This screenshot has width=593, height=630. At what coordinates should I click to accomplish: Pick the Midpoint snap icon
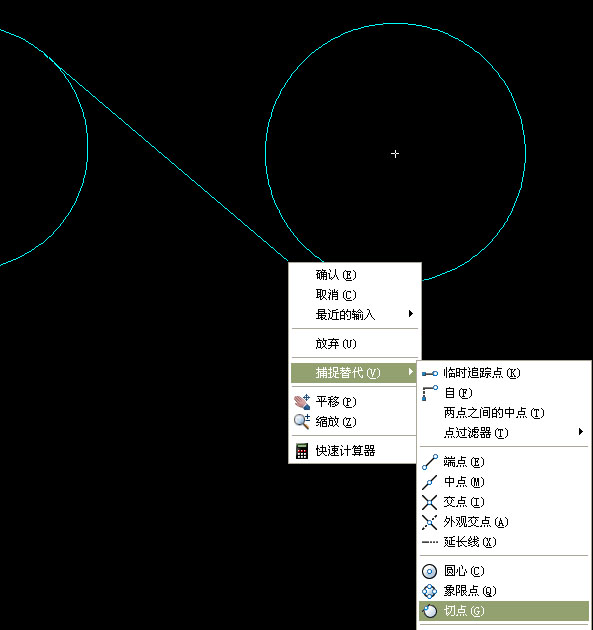[429, 482]
